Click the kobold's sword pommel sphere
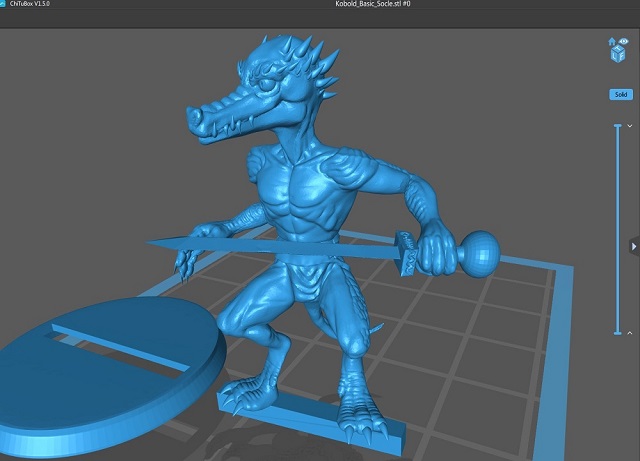Image resolution: width=640 pixels, height=461 pixels. 480,254
